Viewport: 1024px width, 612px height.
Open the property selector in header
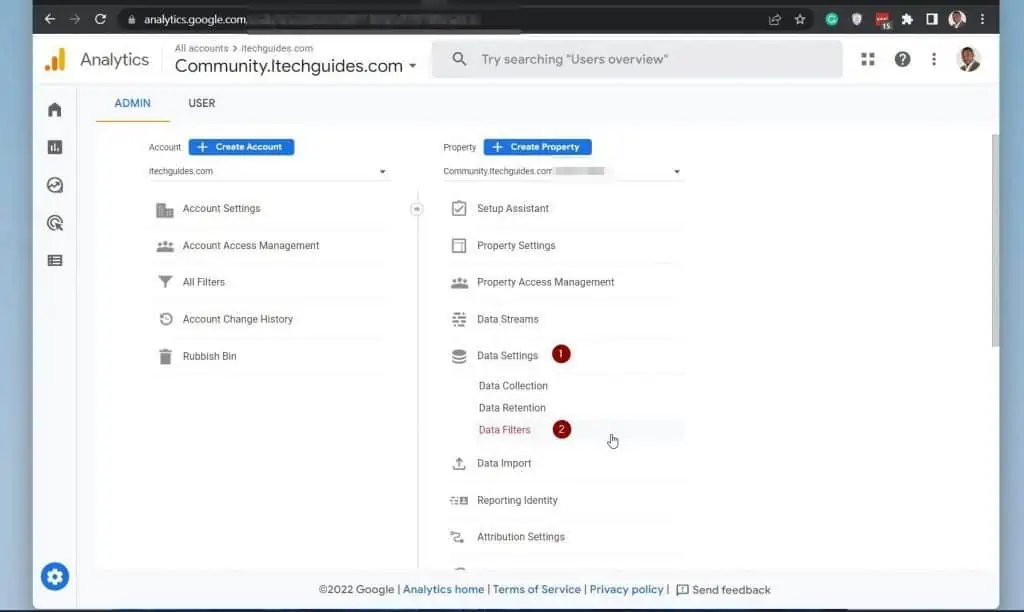click(295, 66)
